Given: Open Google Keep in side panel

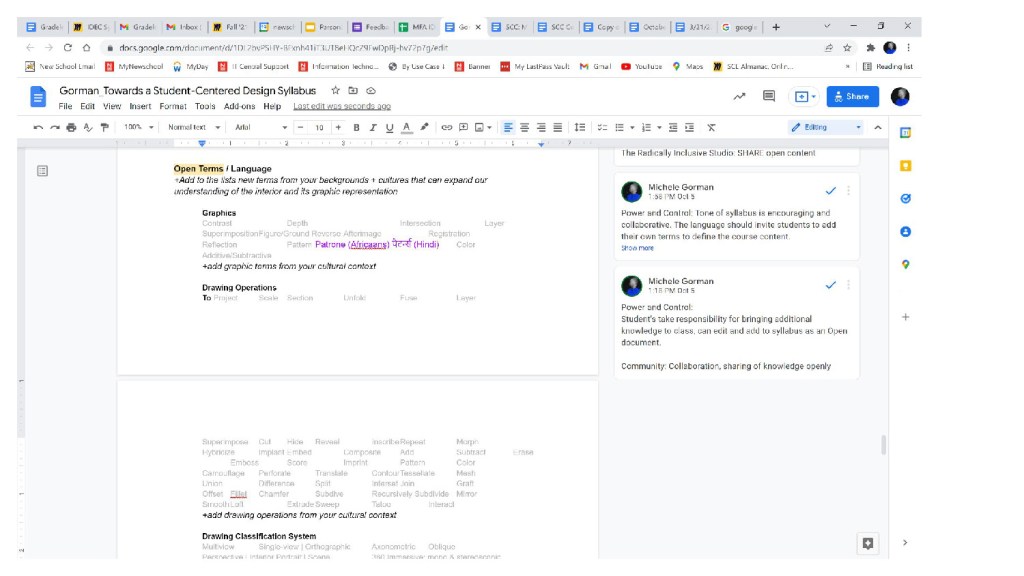Looking at the screenshot, I should 905,166.
